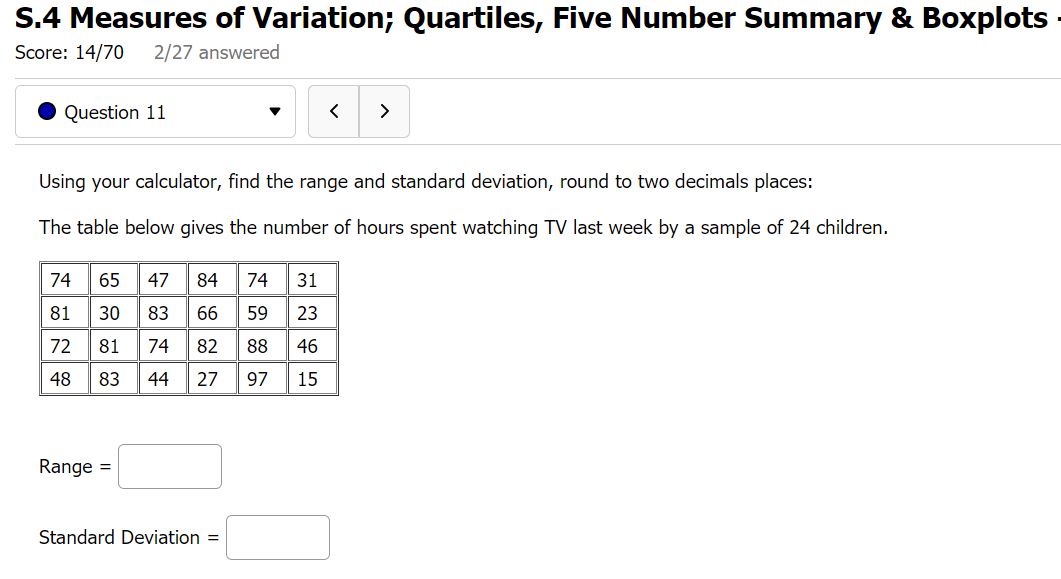Click the Range = label
1061x579 pixels.
point(74,466)
